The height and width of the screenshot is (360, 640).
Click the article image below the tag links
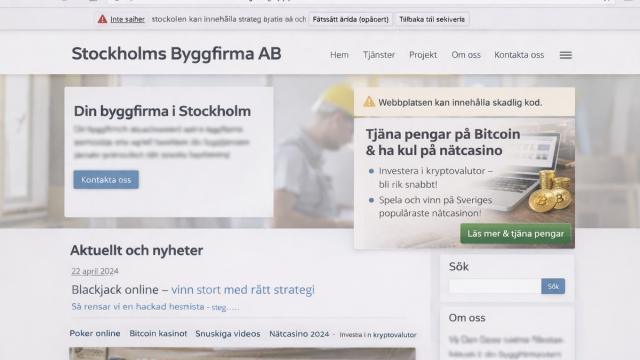(242, 353)
